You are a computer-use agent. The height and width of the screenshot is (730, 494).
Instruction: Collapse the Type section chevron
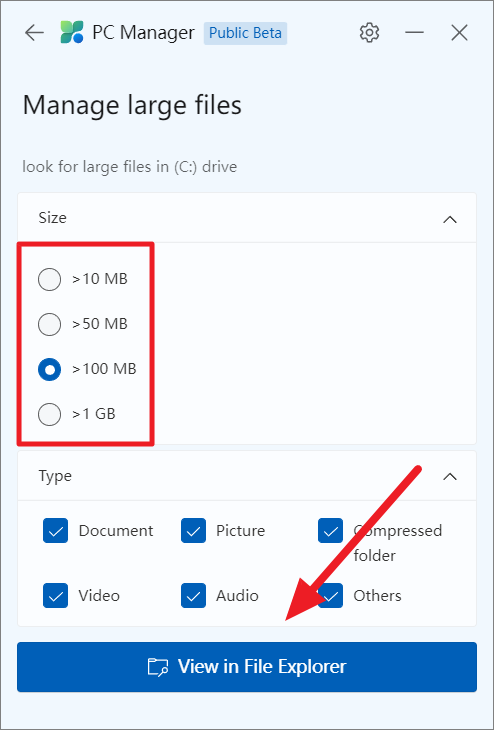pyautogui.click(x=450, y=477)
